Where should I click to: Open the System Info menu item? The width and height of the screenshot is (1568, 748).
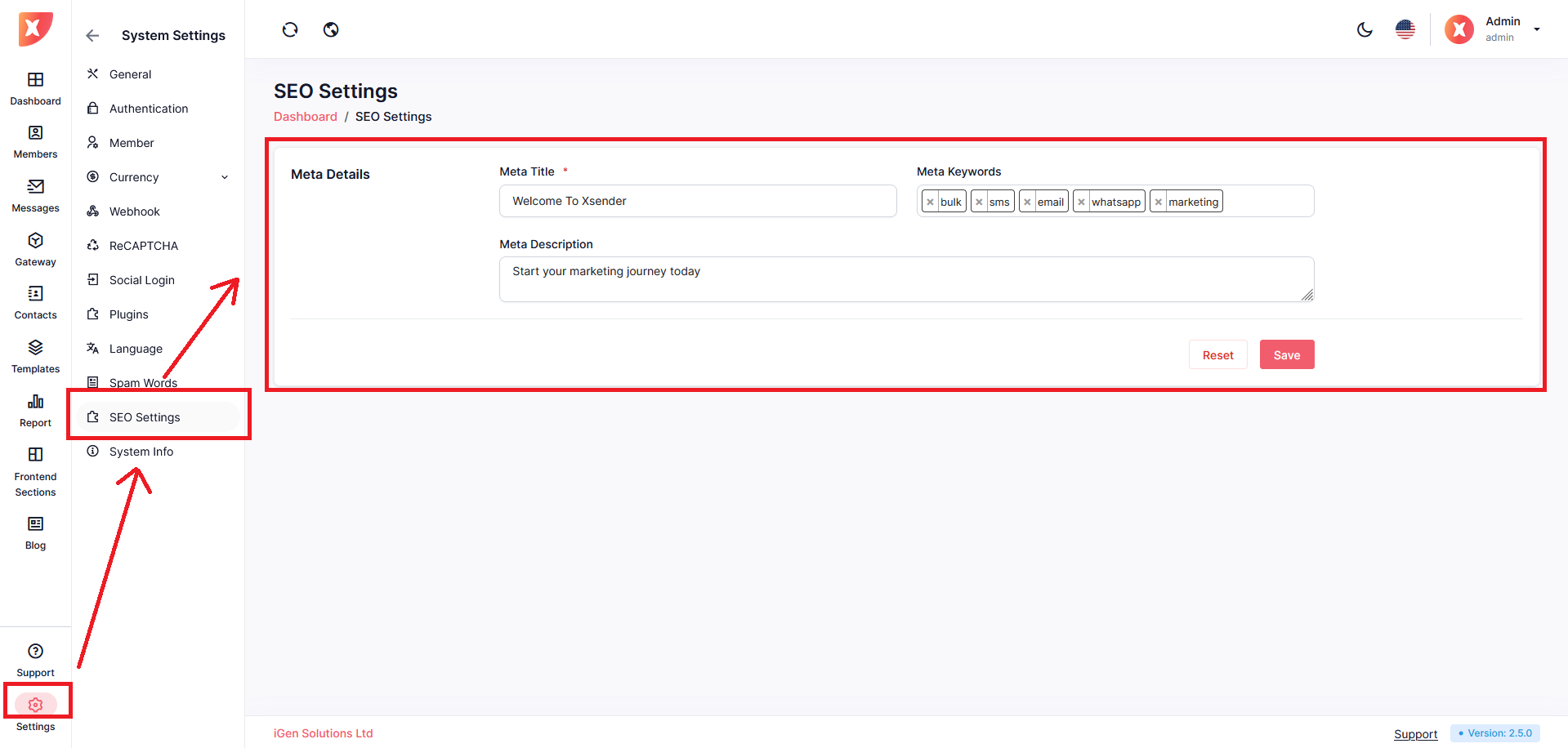[141, 452]
